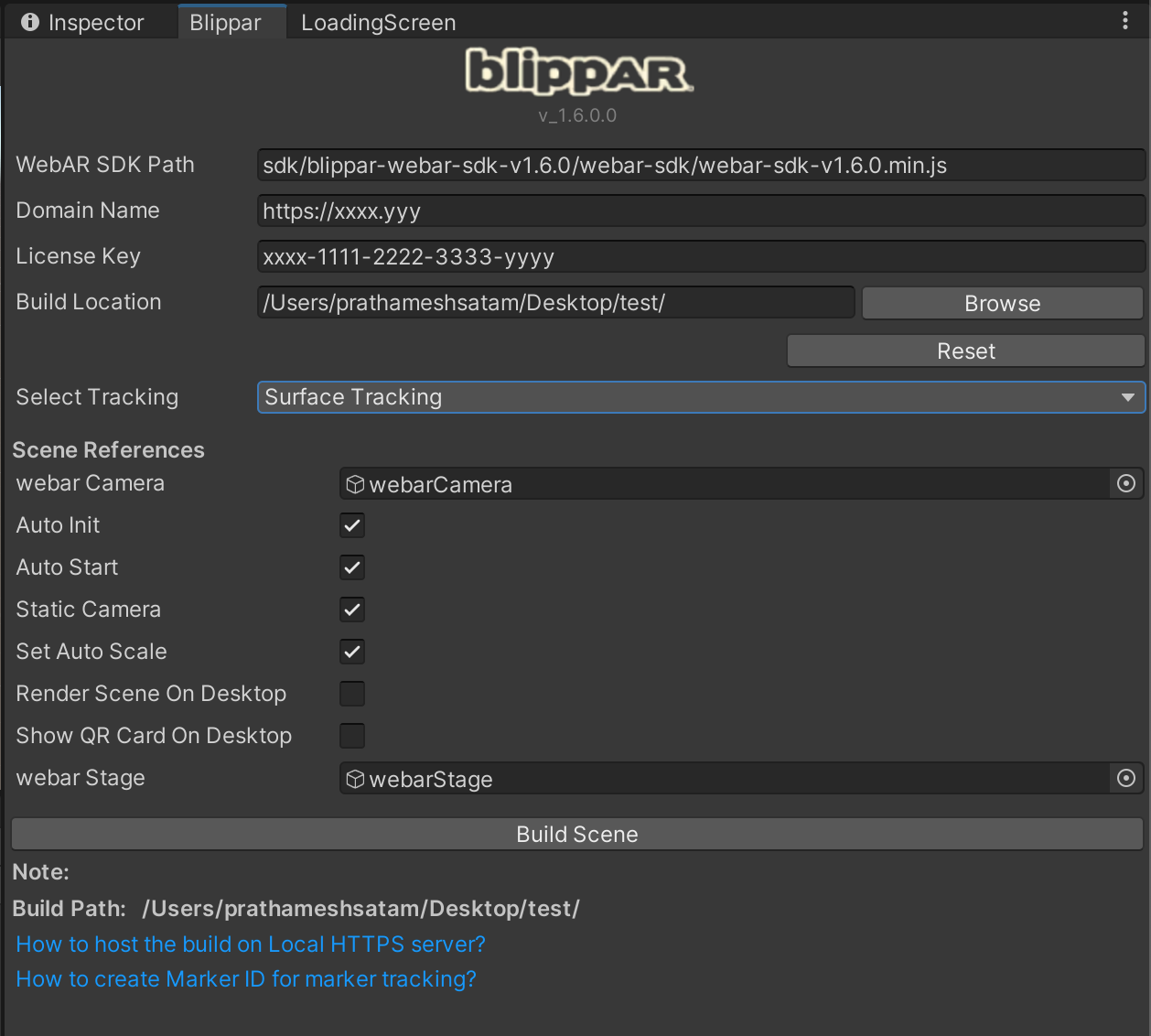Screen dimensions: 1151x1036
Task: Click the Blippar logo image
Action: tap(579, 71)
